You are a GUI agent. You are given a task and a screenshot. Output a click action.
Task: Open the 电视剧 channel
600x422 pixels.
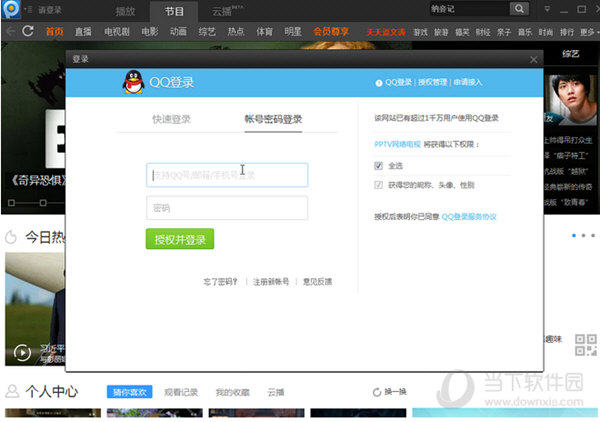coord(117,32)
